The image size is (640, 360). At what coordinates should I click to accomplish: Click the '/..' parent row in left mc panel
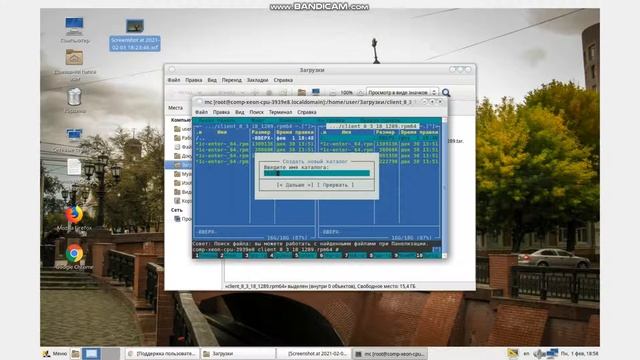255,138
